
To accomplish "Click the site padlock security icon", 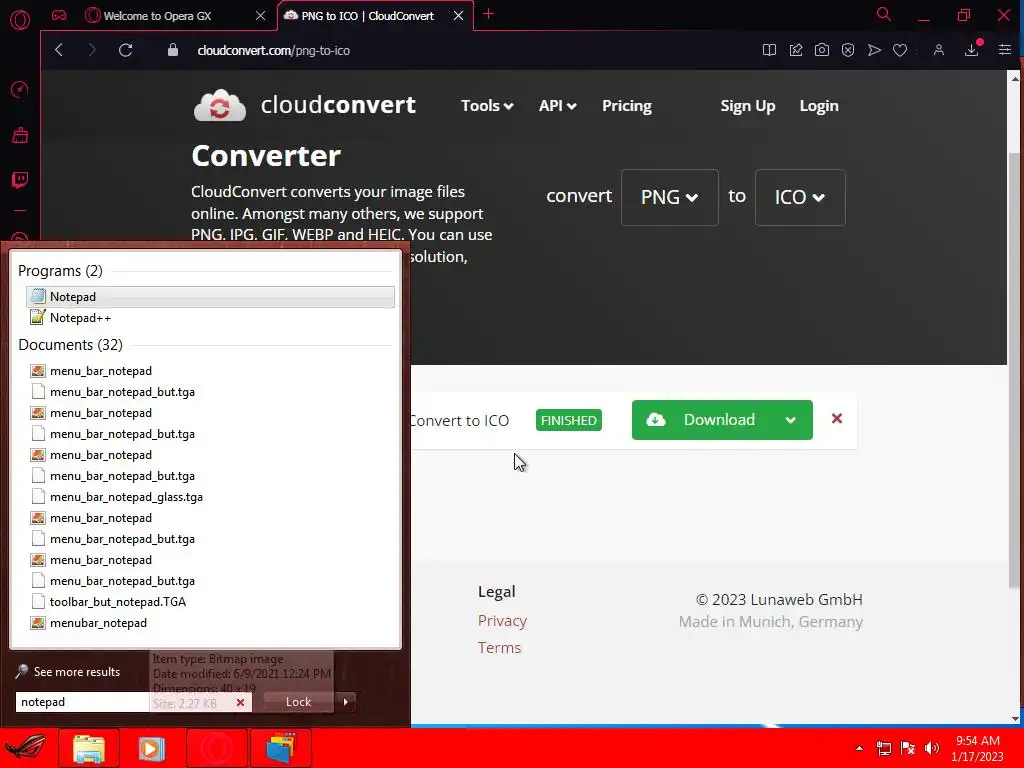I will point(173,50).
